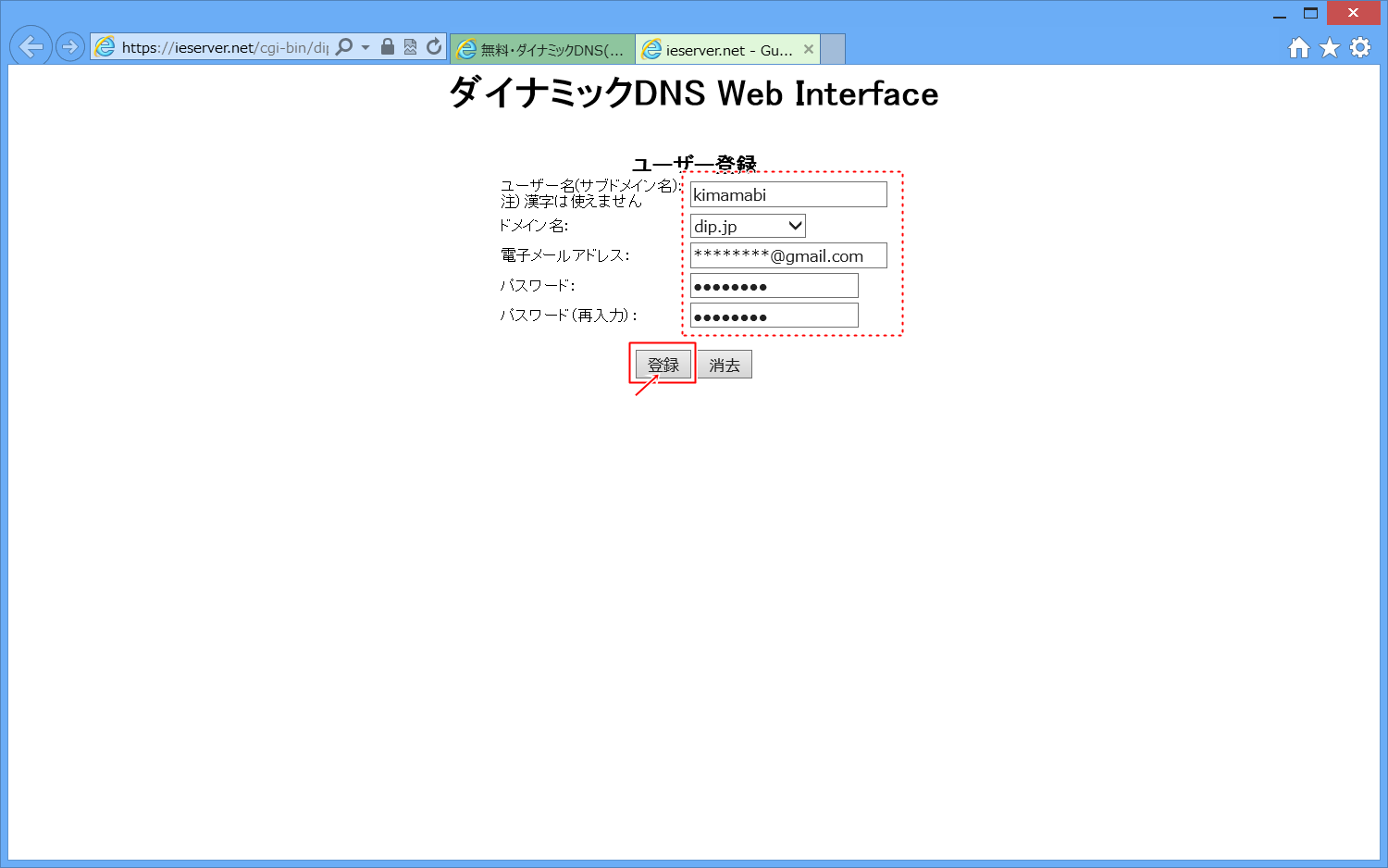Focus the email address field
The image size is (1388, 868).
(x=787, y=255)
